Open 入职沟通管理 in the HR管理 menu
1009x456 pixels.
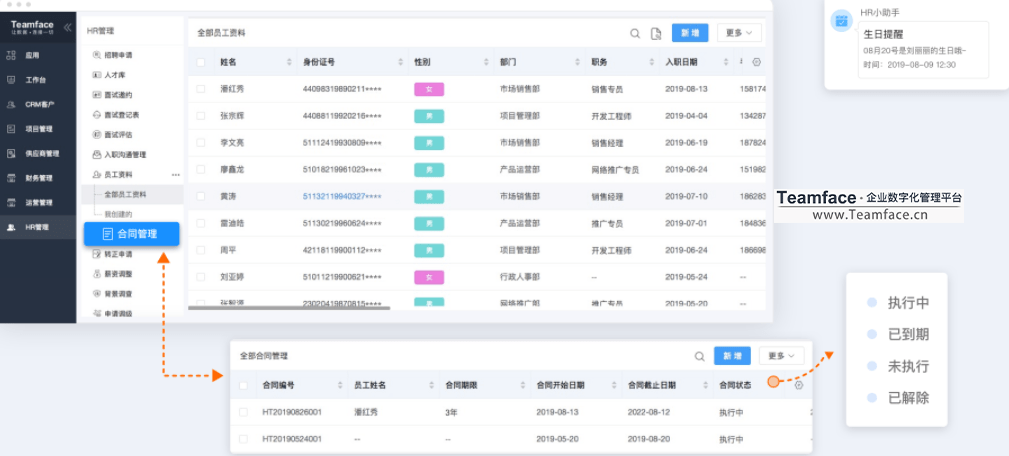125,154
